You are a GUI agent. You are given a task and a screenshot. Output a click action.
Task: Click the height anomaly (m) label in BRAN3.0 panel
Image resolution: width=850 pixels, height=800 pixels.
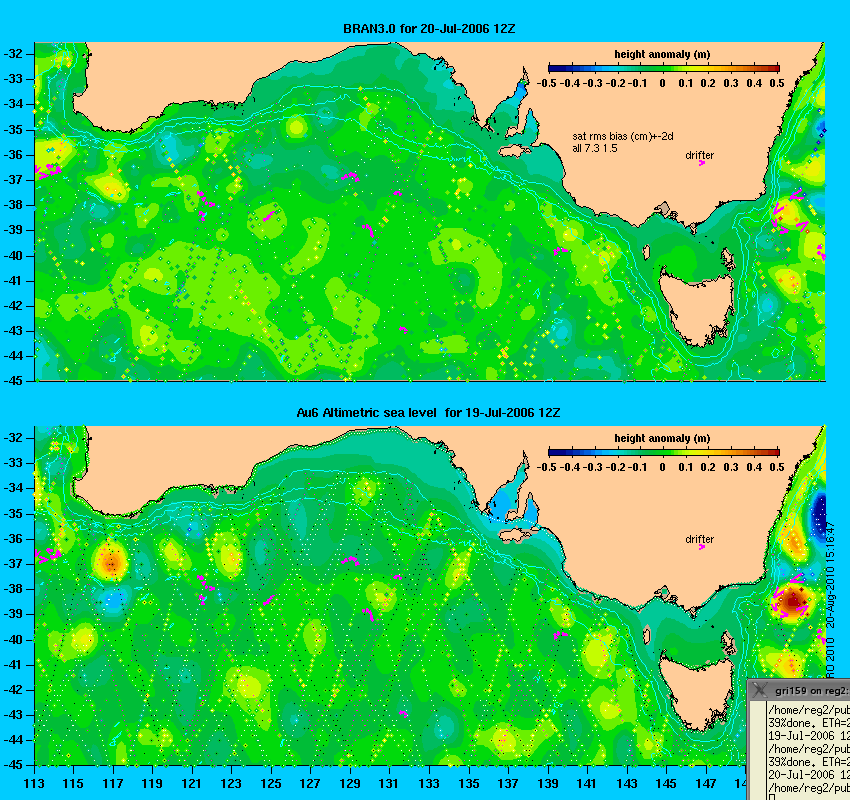point(662,54)
